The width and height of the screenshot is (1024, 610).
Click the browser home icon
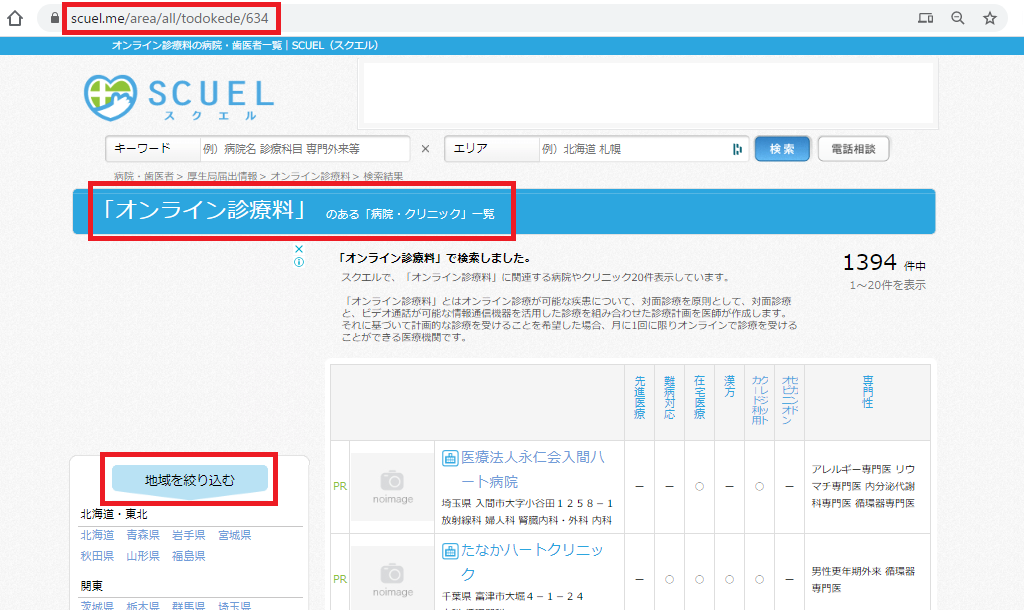tap(15, 18)
